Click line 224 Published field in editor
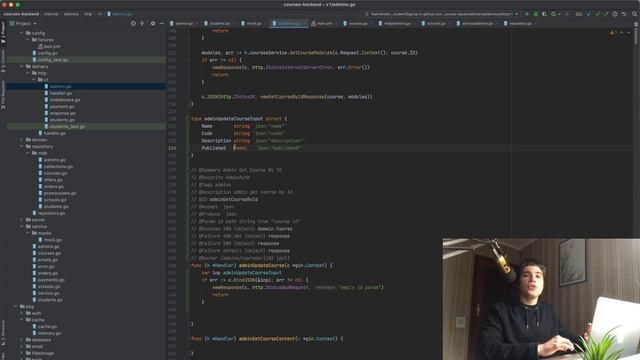Image resolution: width=640 pixels, height=360 pixels. tap(213, 148)
